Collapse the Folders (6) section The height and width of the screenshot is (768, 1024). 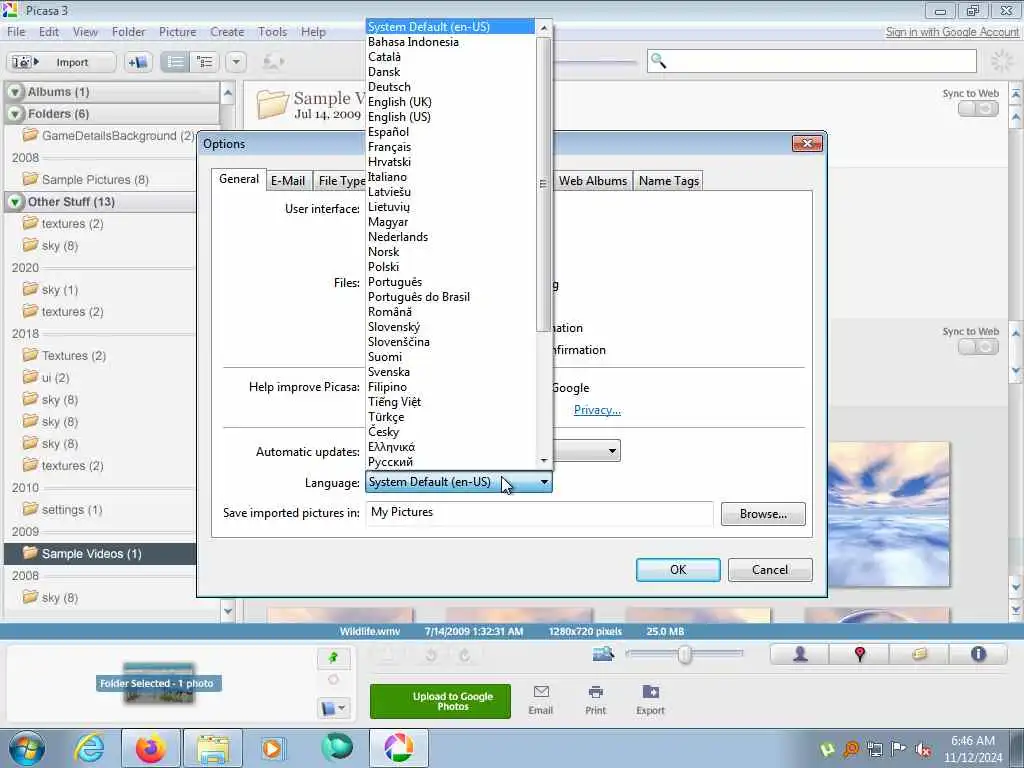[15, 114]
